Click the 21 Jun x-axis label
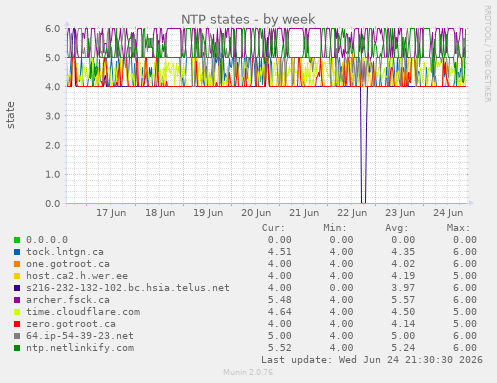 point(304,213)
